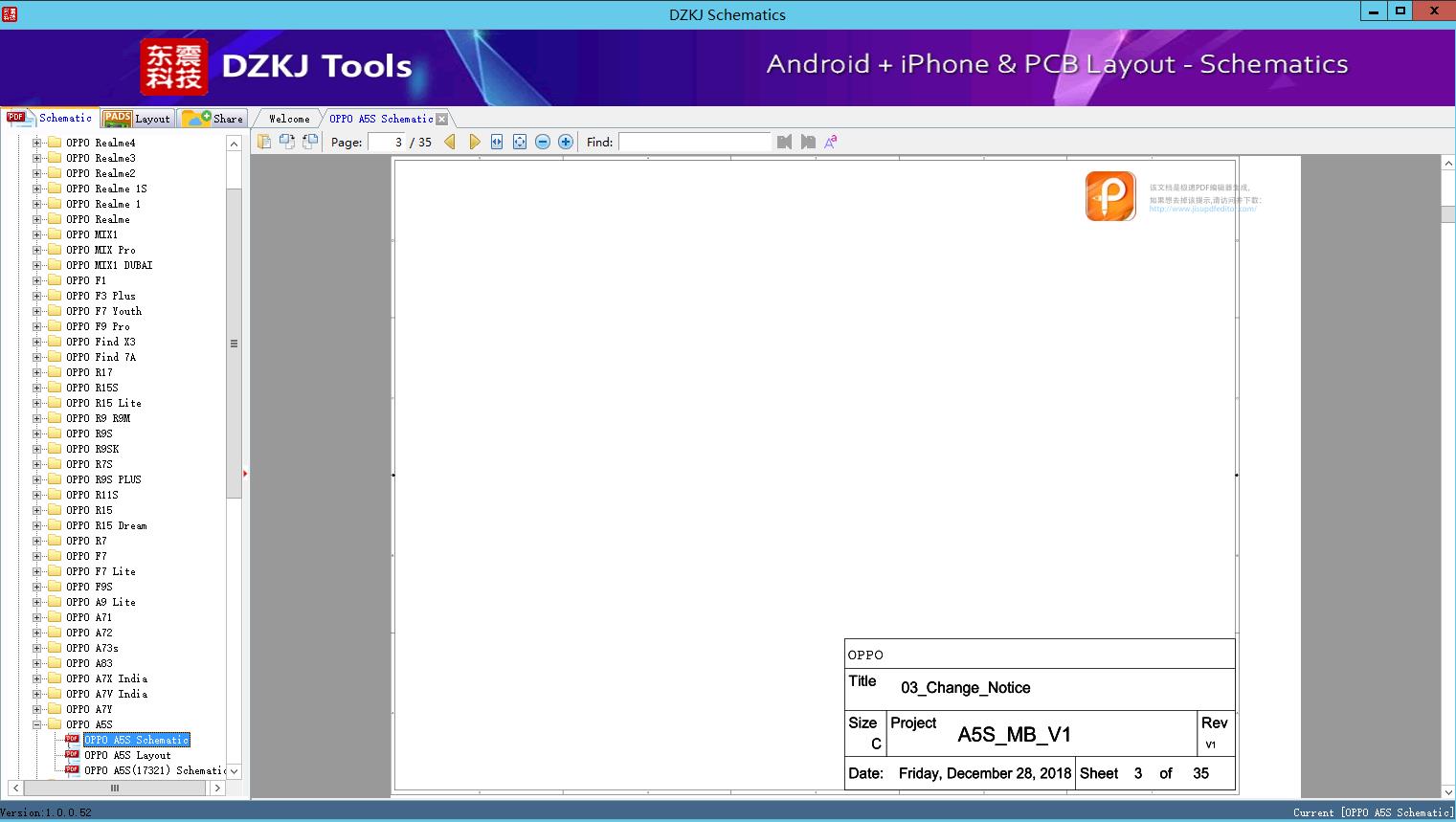1456x822 pixels.
Task: Open the Share panel tab
Action: pos(213,119)
